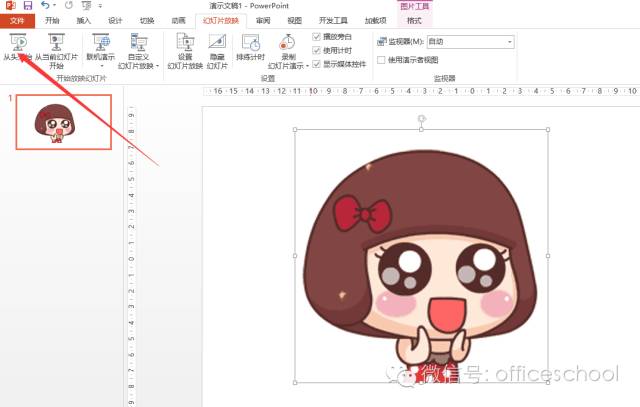Expand the Customize Quick Access Toolbar arrow

pyautogui.click(x=100, y=6)
